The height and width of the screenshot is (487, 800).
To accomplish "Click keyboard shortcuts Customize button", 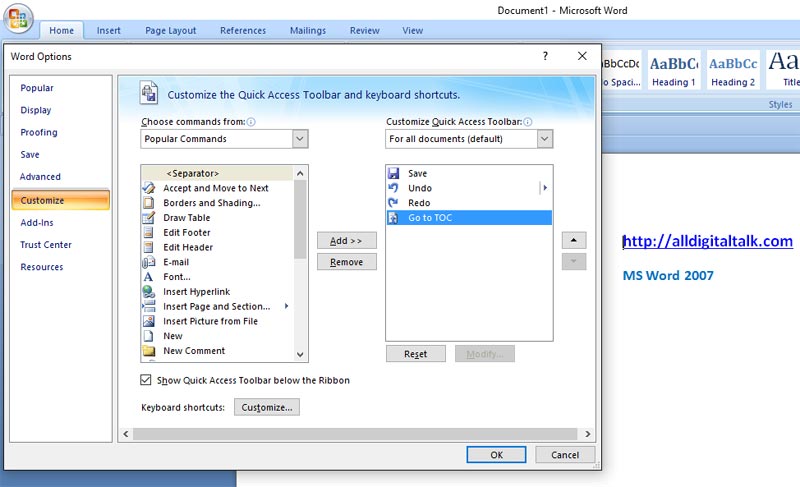I will click(x=267, y=407).
